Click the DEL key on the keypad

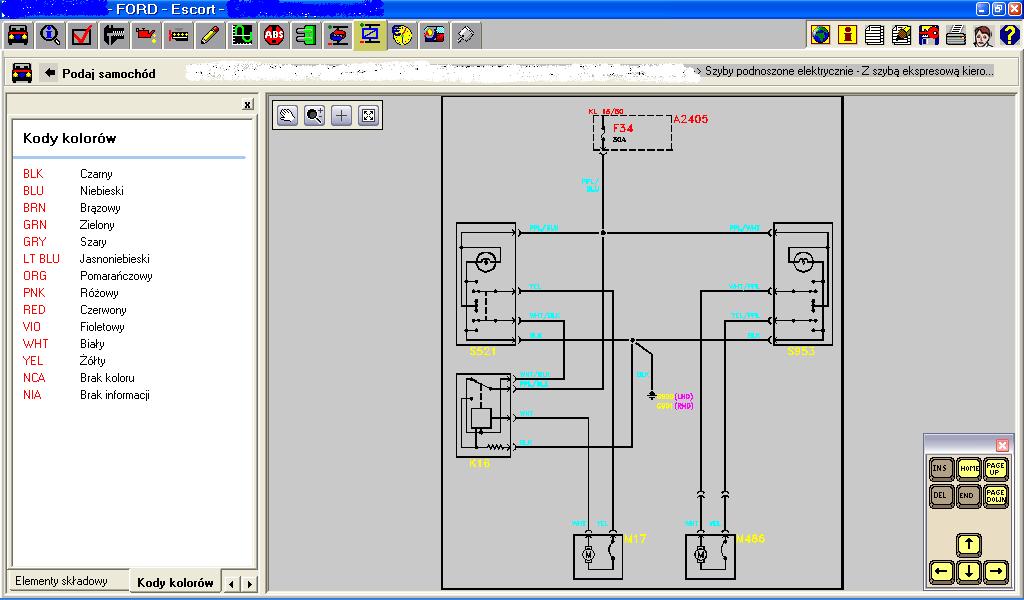(940, 496)
